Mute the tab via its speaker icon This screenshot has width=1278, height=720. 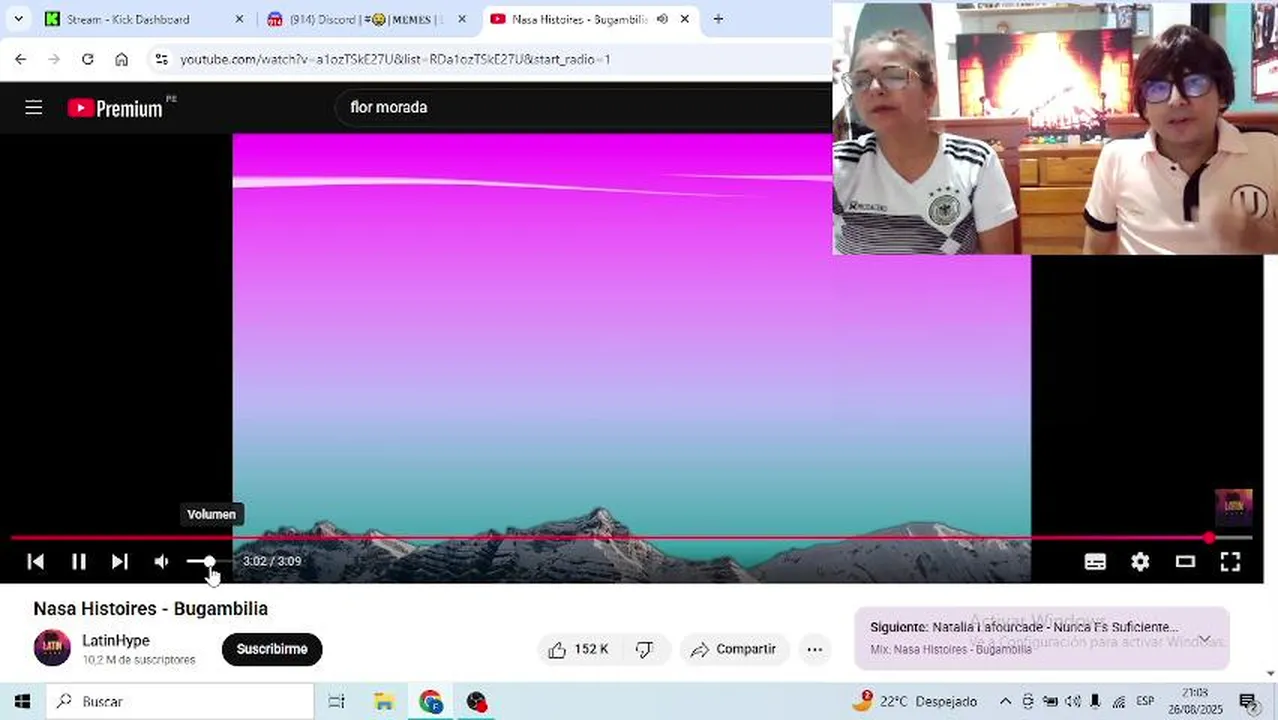pos(662,19)
